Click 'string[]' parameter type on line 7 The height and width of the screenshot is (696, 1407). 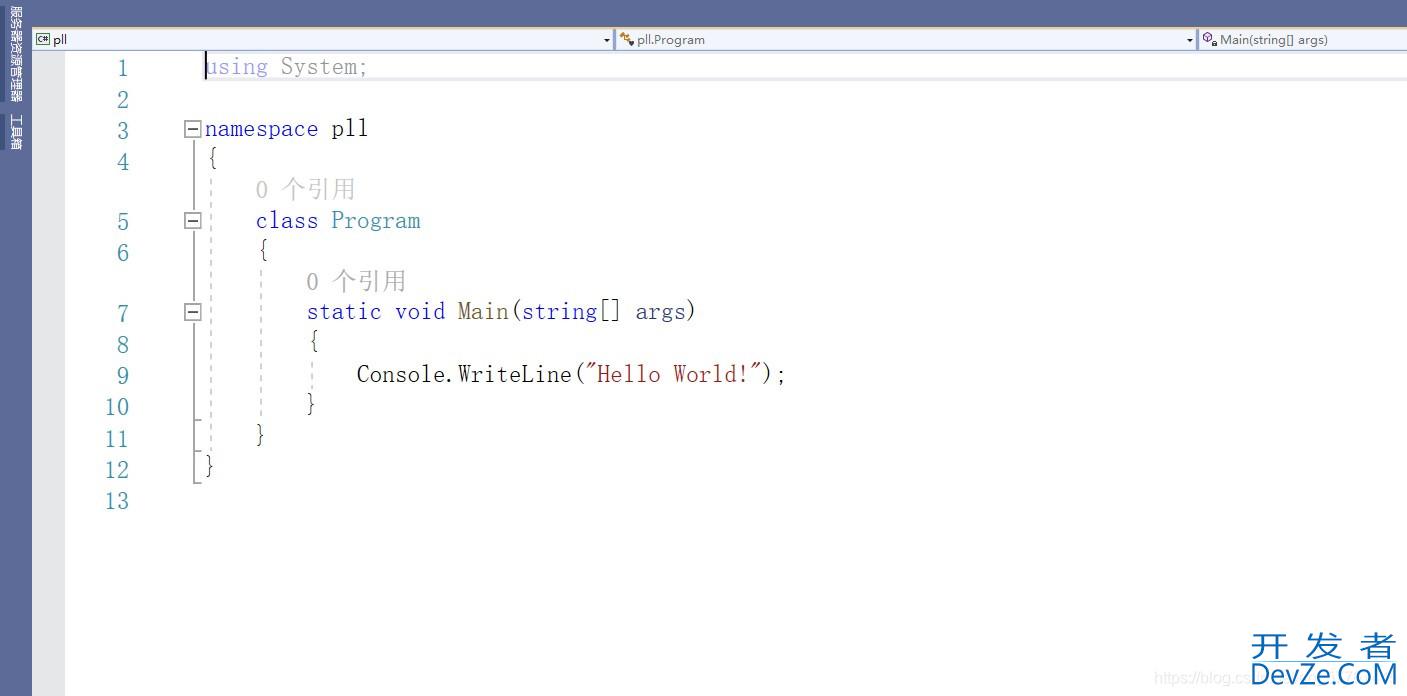(571, 312)
